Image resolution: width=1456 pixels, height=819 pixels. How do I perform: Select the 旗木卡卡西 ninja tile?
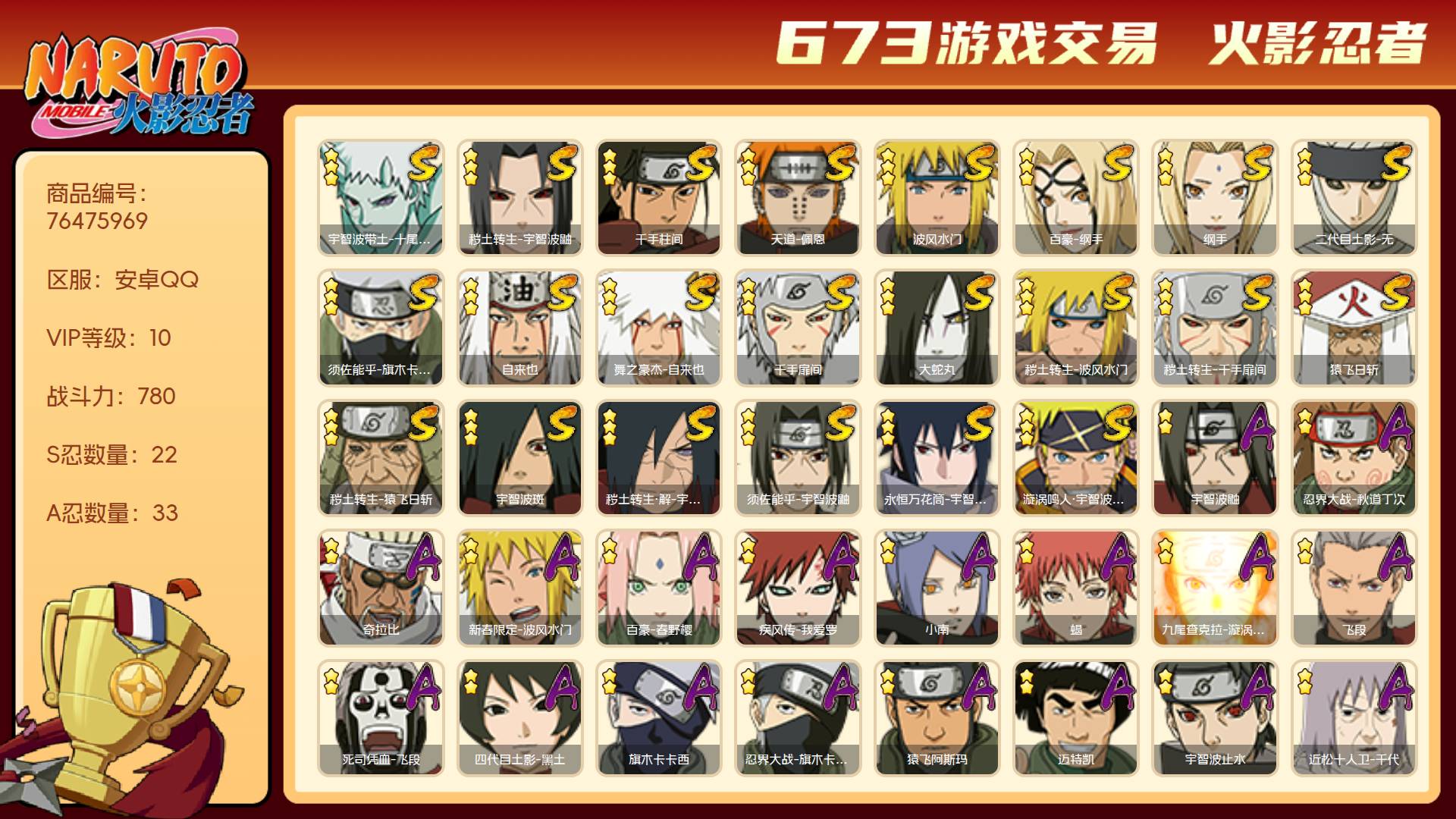coord(658,718)
